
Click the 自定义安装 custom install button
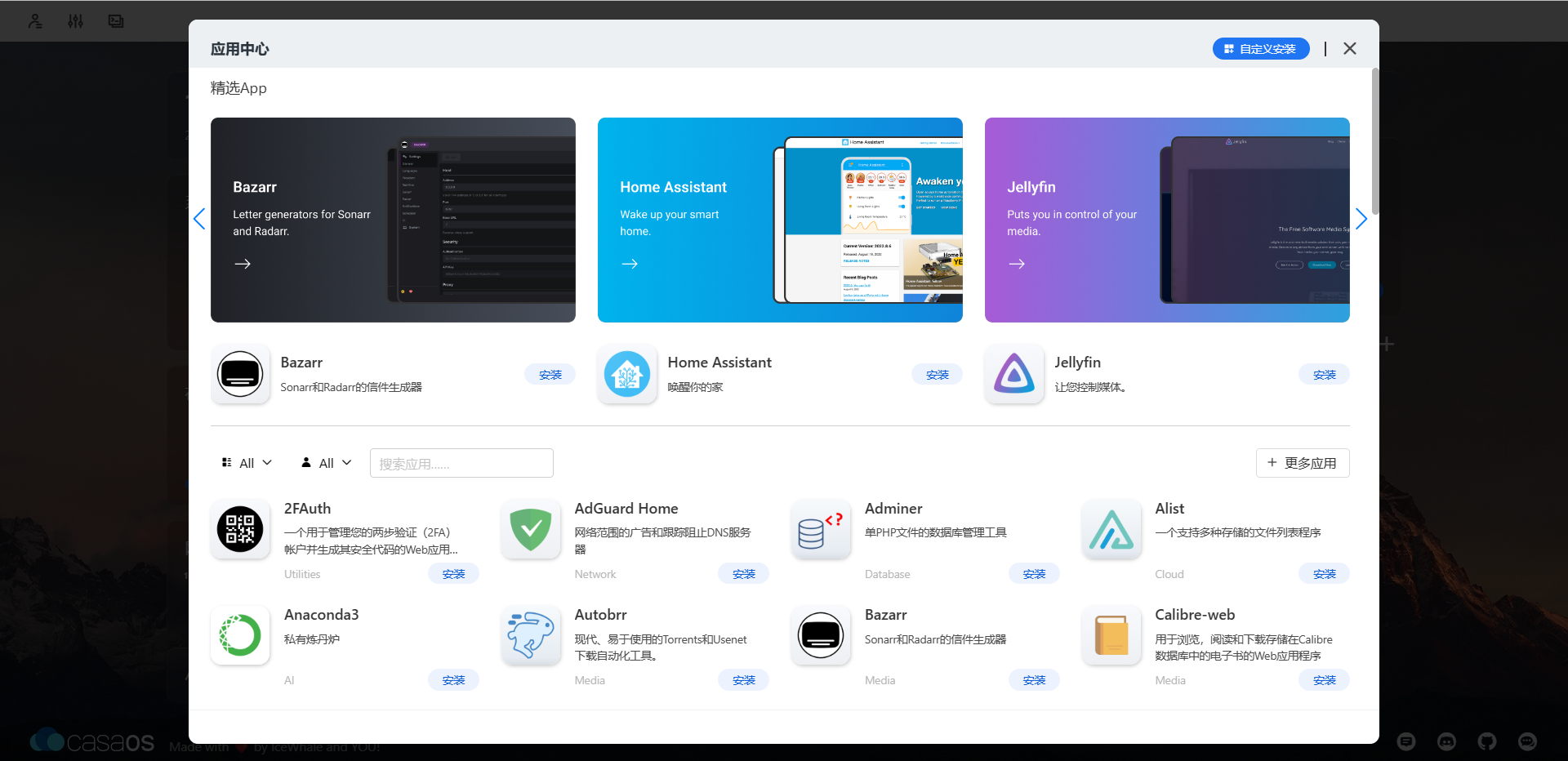[x=1260, y=49]
